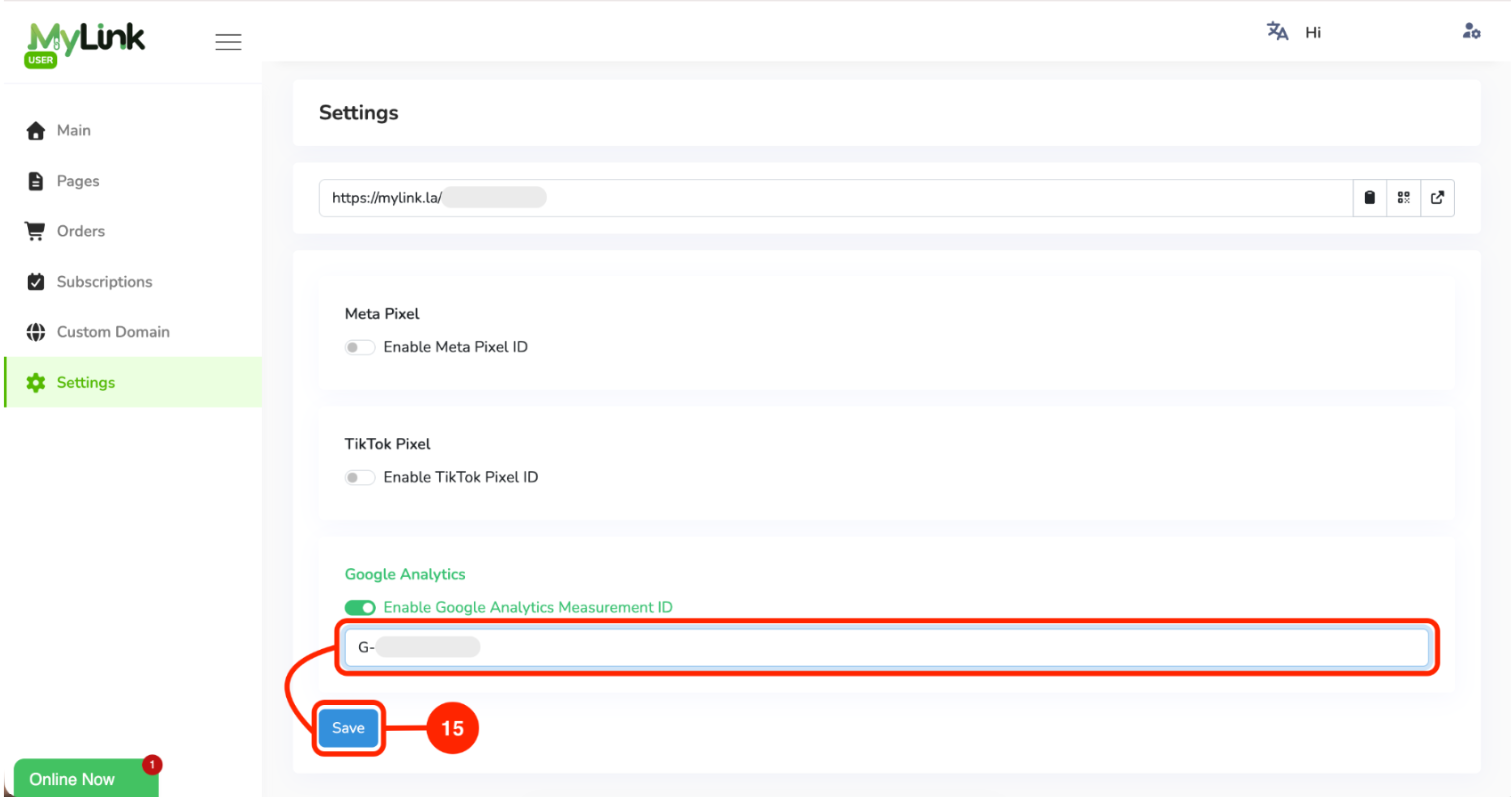Click the Pages document icon

click(36, 181)
